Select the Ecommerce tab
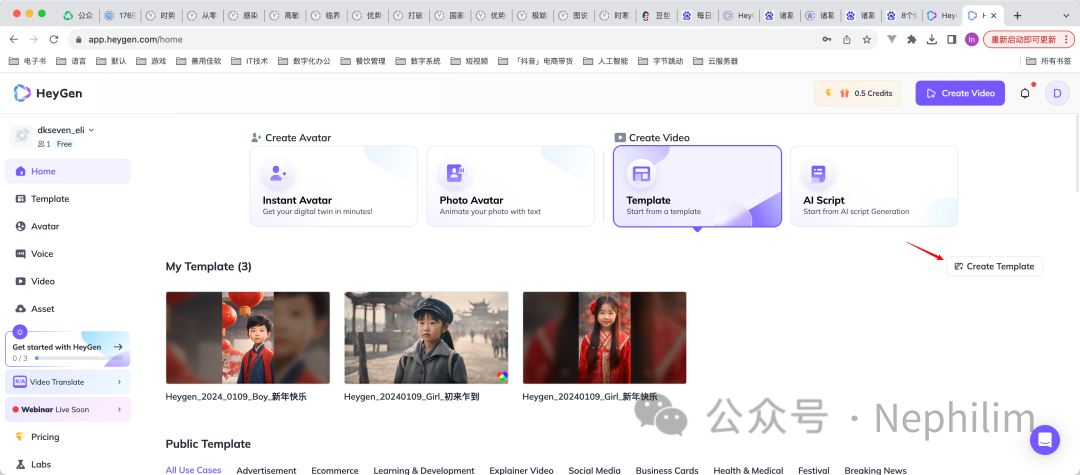The image size is (1080, 475). tap(335, 470)
